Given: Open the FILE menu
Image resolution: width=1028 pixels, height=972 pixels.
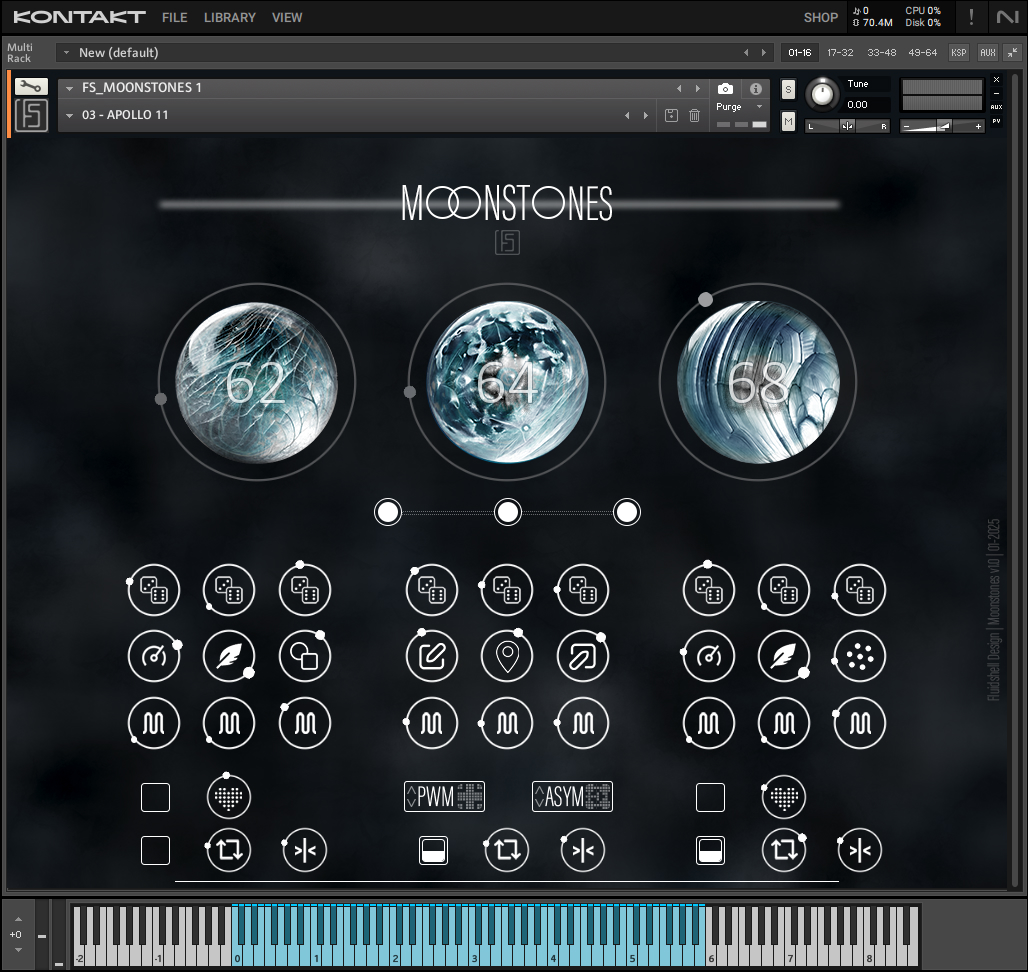Looking at the screenshot, I should tap(174, 18).
